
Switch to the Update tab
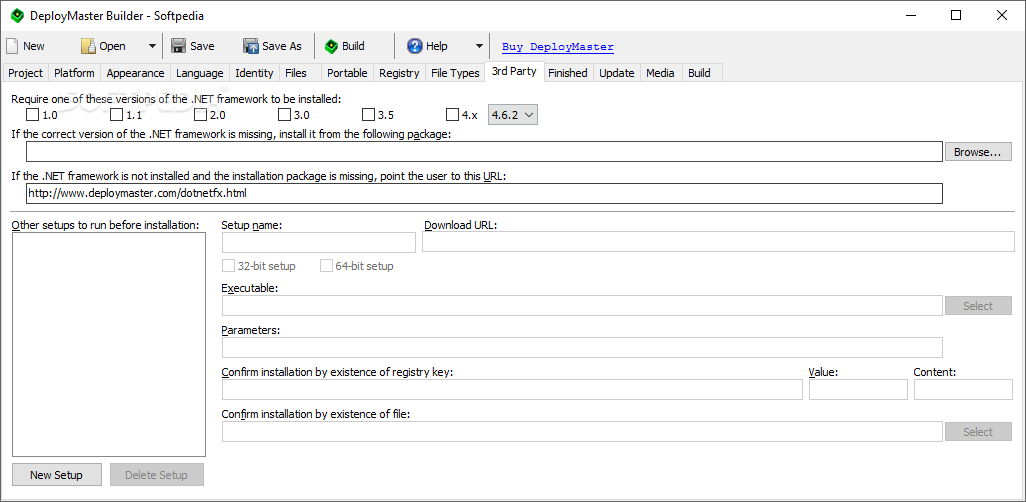point(616,73)
